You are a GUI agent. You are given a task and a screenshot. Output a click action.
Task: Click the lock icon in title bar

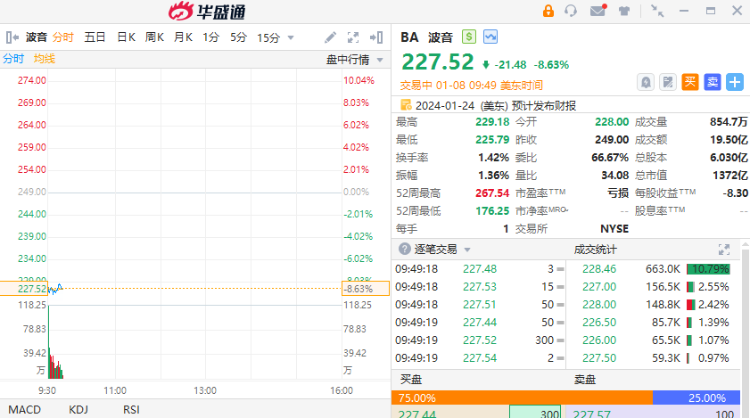[548, 11]
